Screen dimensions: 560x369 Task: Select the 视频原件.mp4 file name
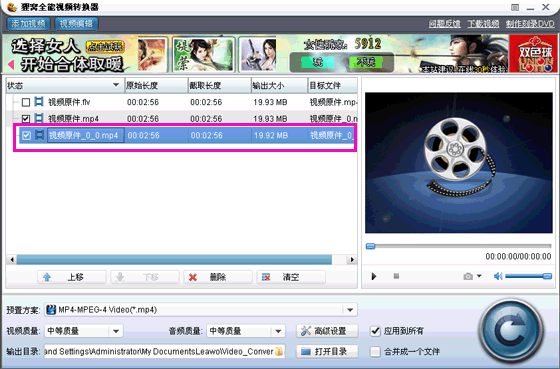coord(73,119)
